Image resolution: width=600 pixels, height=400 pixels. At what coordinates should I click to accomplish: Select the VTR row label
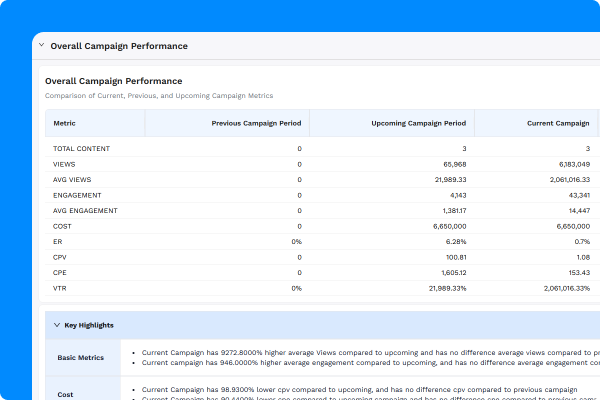click(x=61, y=288)
